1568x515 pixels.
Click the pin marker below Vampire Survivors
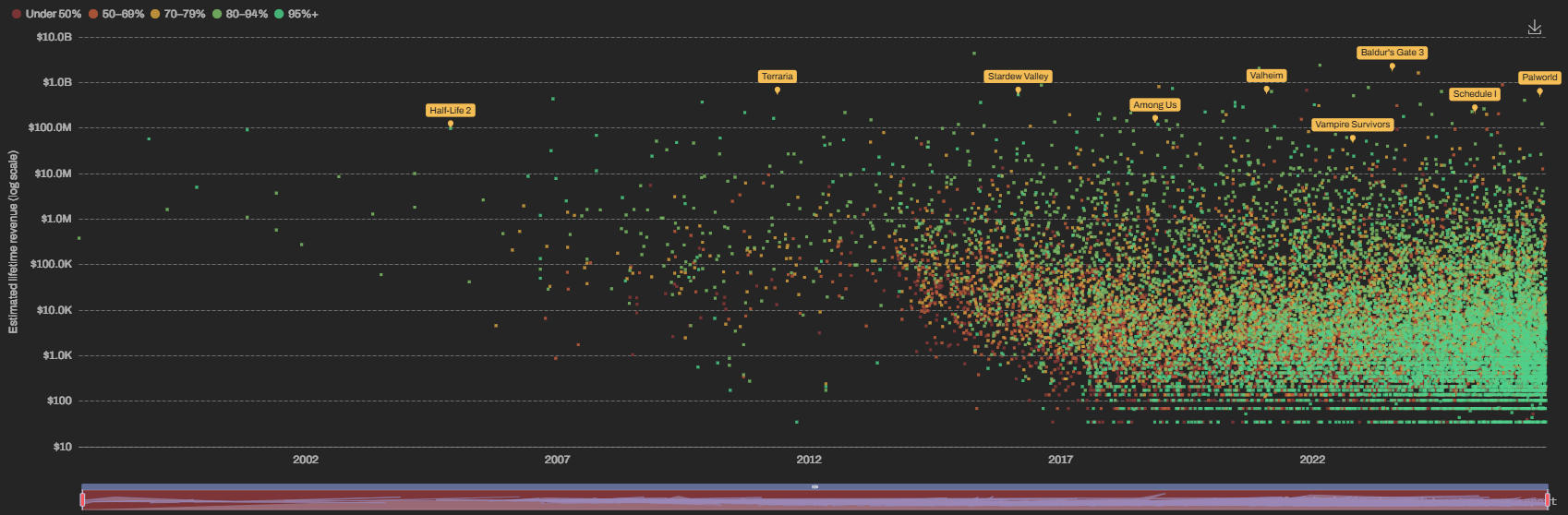coord(1353,138)
